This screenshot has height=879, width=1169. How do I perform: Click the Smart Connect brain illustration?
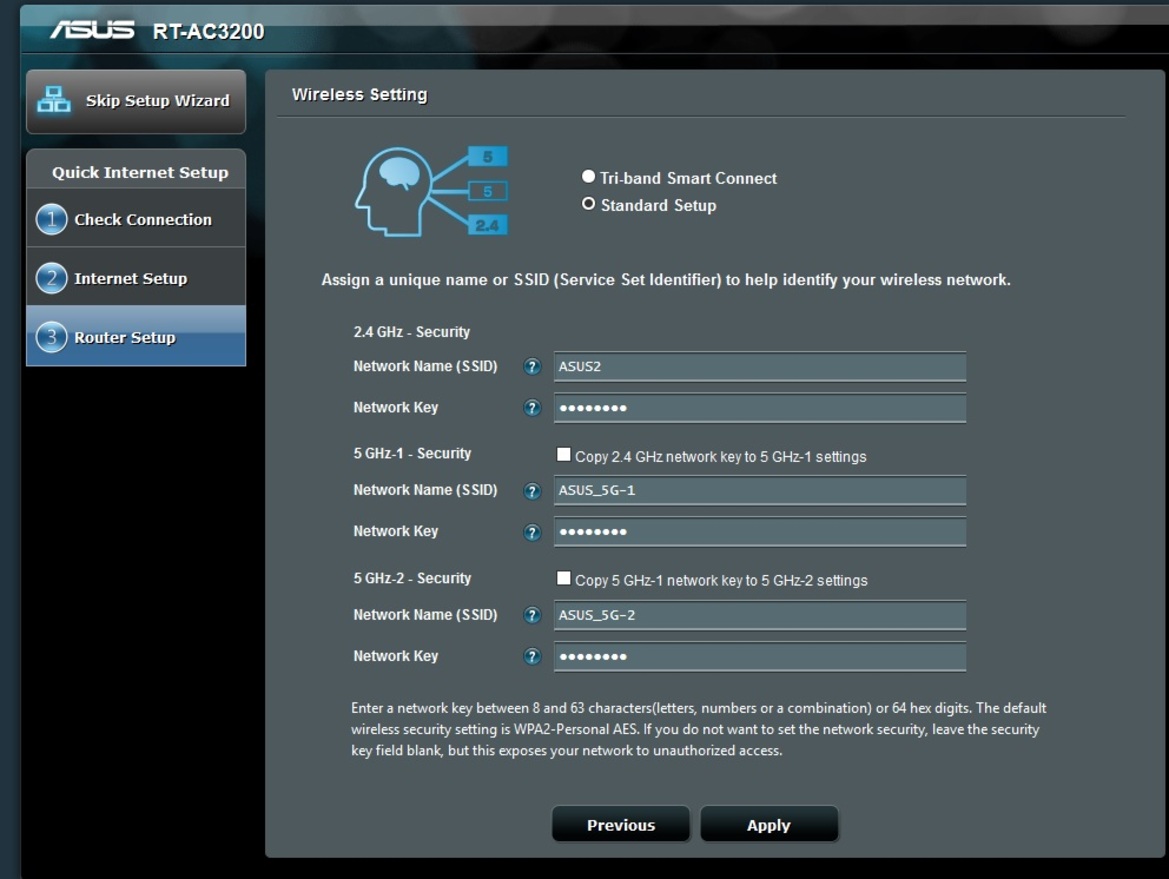click(x=432, y=191)
